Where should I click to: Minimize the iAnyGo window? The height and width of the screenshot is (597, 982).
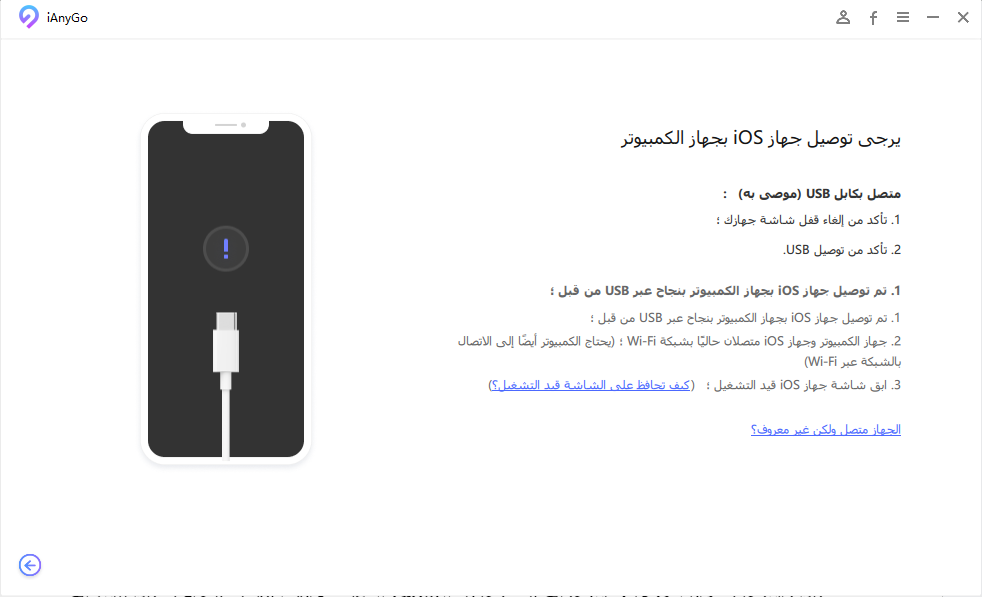click(933, 18)
